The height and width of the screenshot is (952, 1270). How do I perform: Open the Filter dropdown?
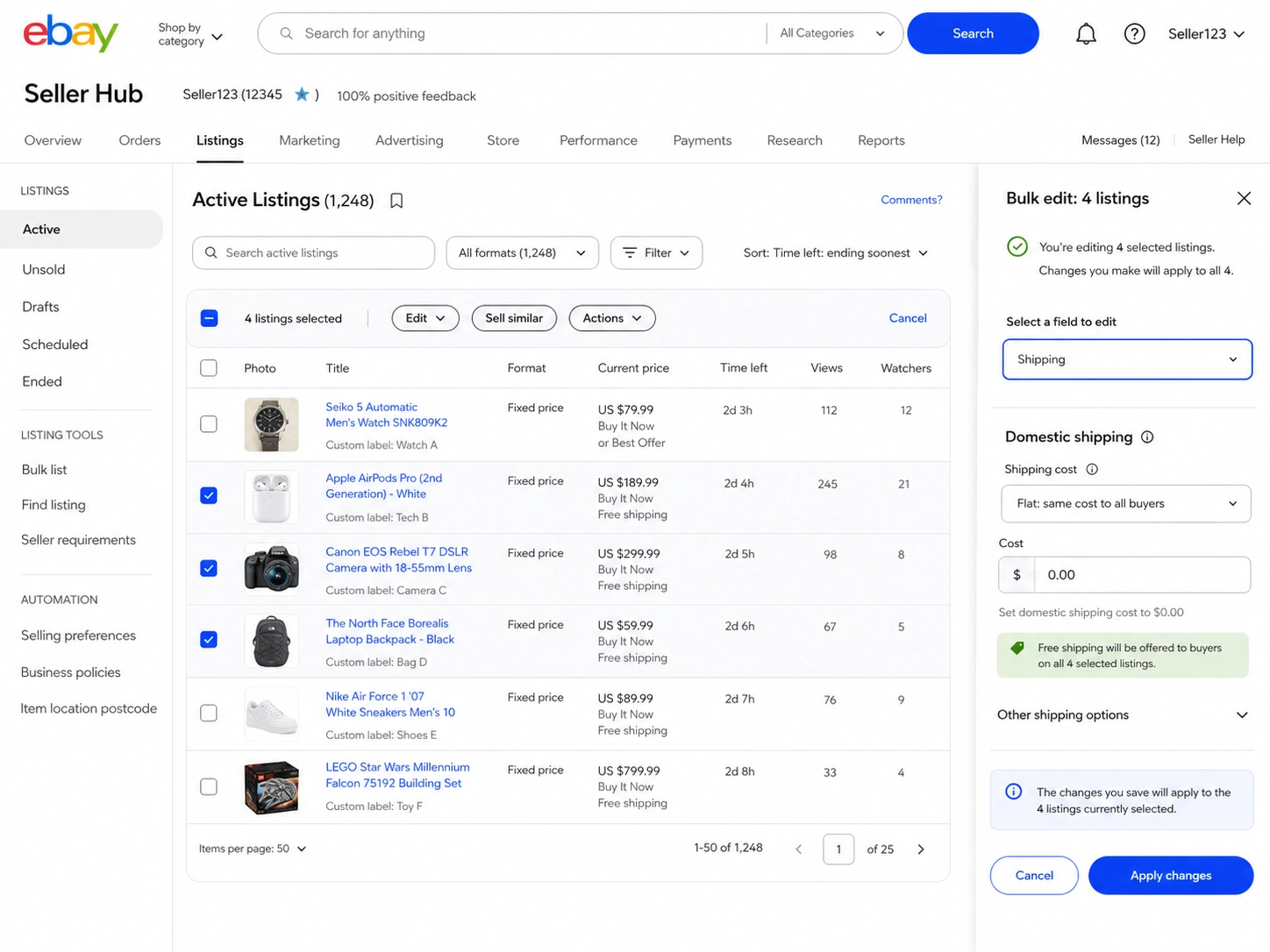coord(656,252)
